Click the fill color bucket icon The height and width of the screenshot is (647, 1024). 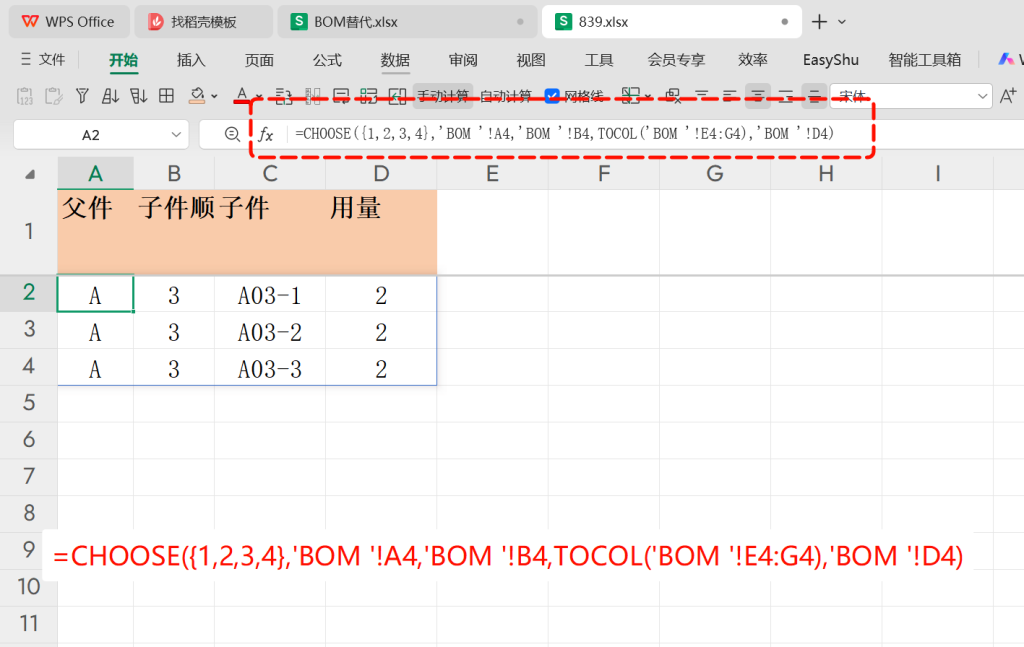pos(197,96)
